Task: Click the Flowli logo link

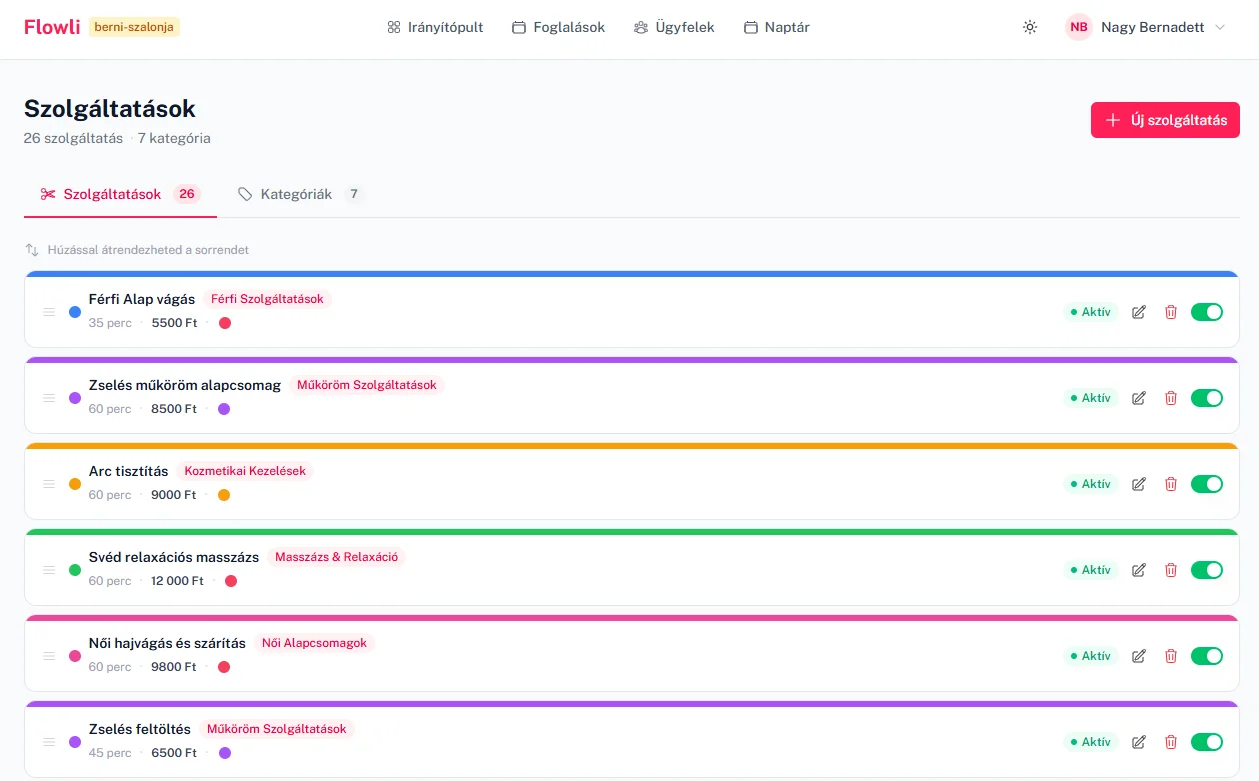Action: coord(52,27)
